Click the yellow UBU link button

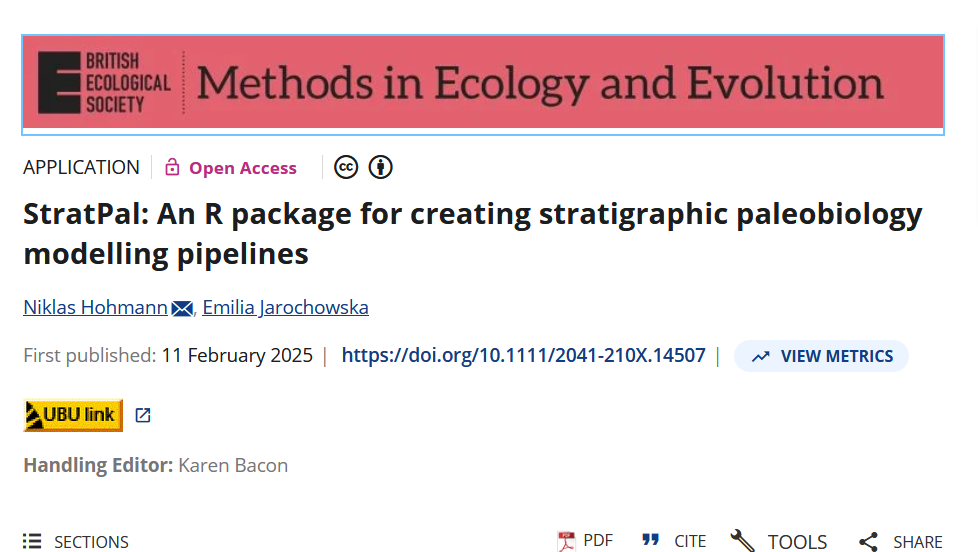pyautogui.click(x=73, y=415)
